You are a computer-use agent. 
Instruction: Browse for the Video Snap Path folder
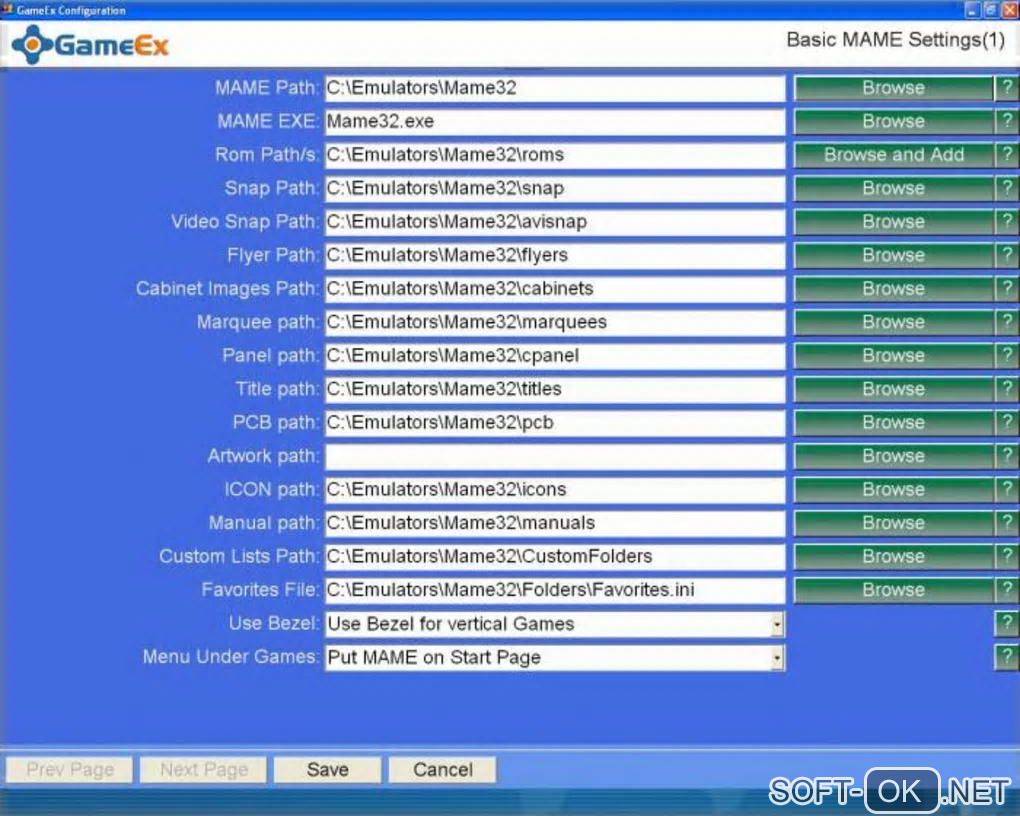tap(894, 222)
